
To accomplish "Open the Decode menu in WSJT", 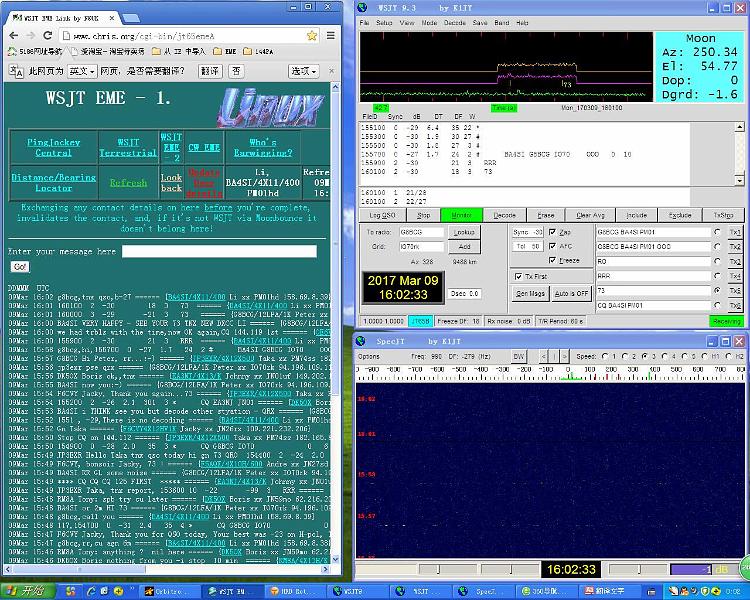I will 455,22.
